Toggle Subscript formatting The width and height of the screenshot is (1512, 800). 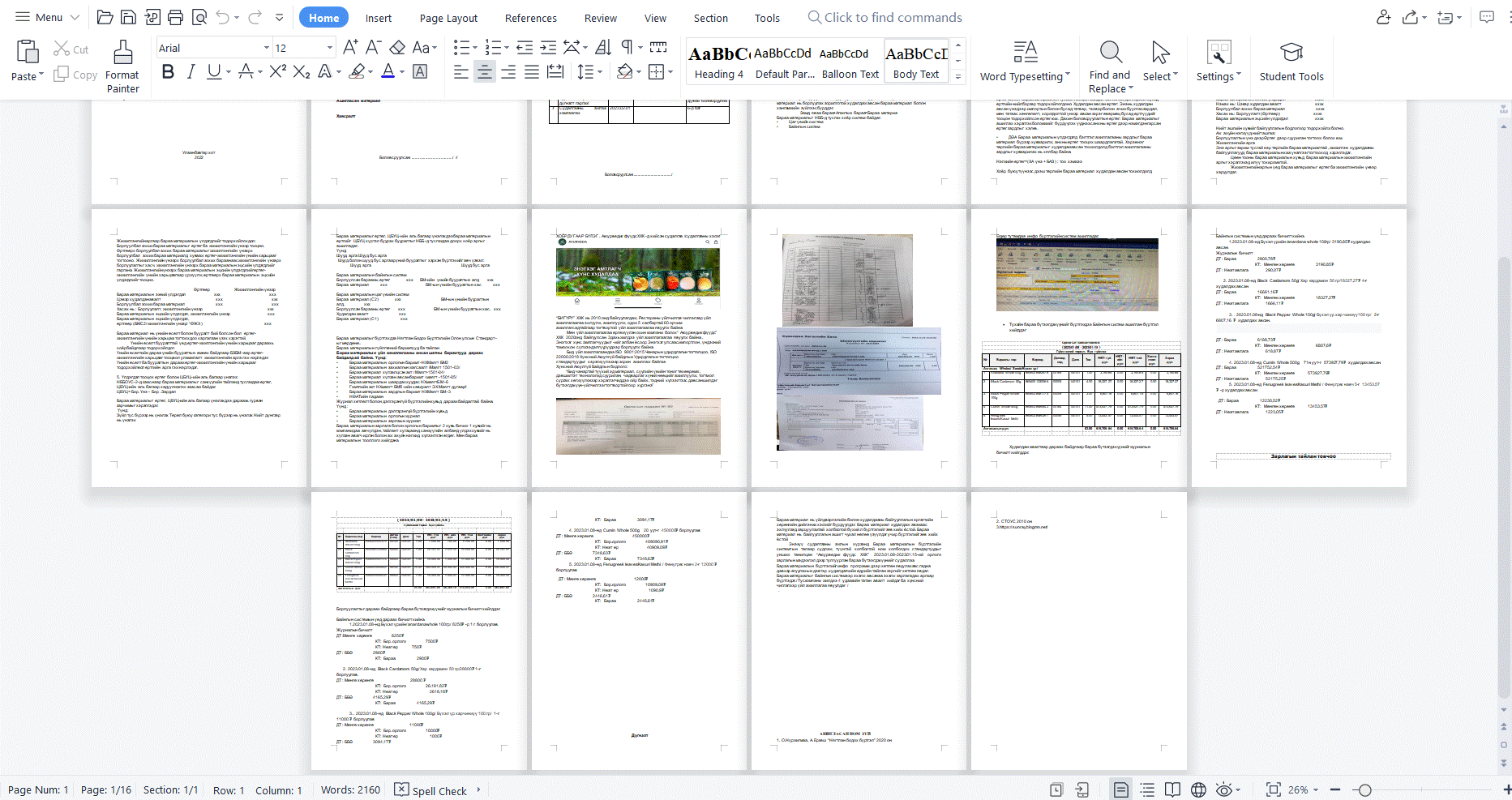click(x=302, y=71)
